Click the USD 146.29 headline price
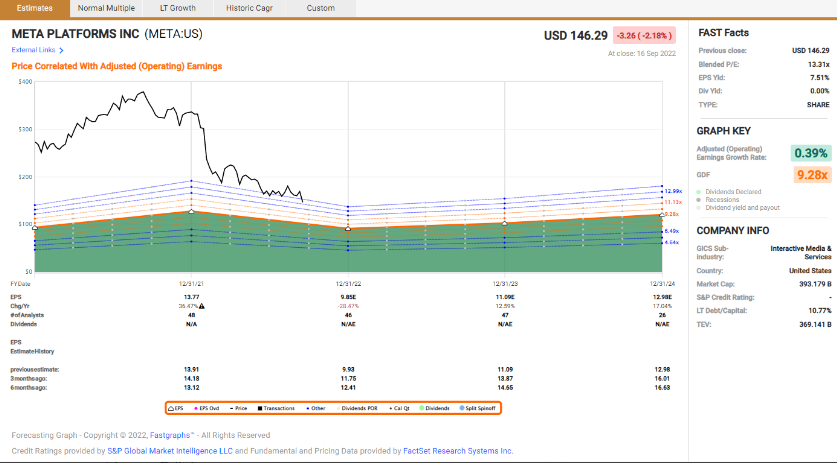Viewport: 837px width, 463px height. click(x=575, y=36)
